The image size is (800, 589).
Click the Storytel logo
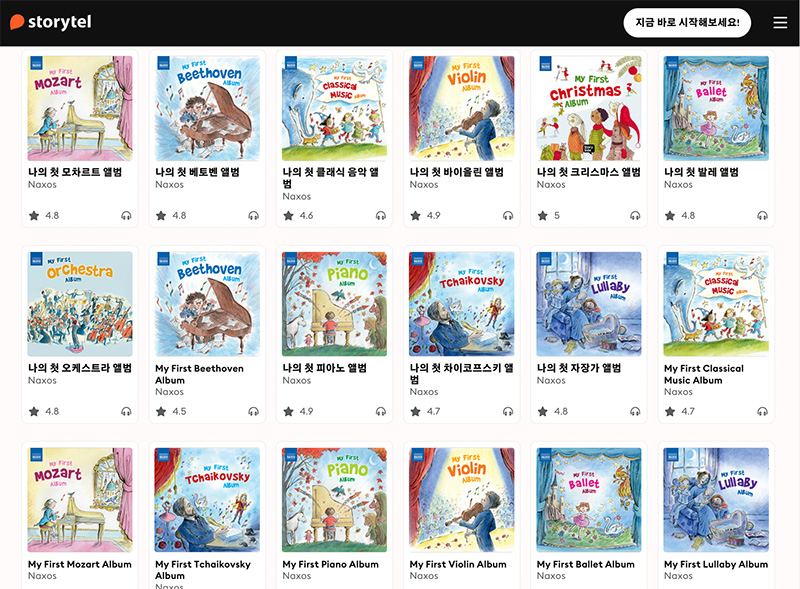point(51,22)
